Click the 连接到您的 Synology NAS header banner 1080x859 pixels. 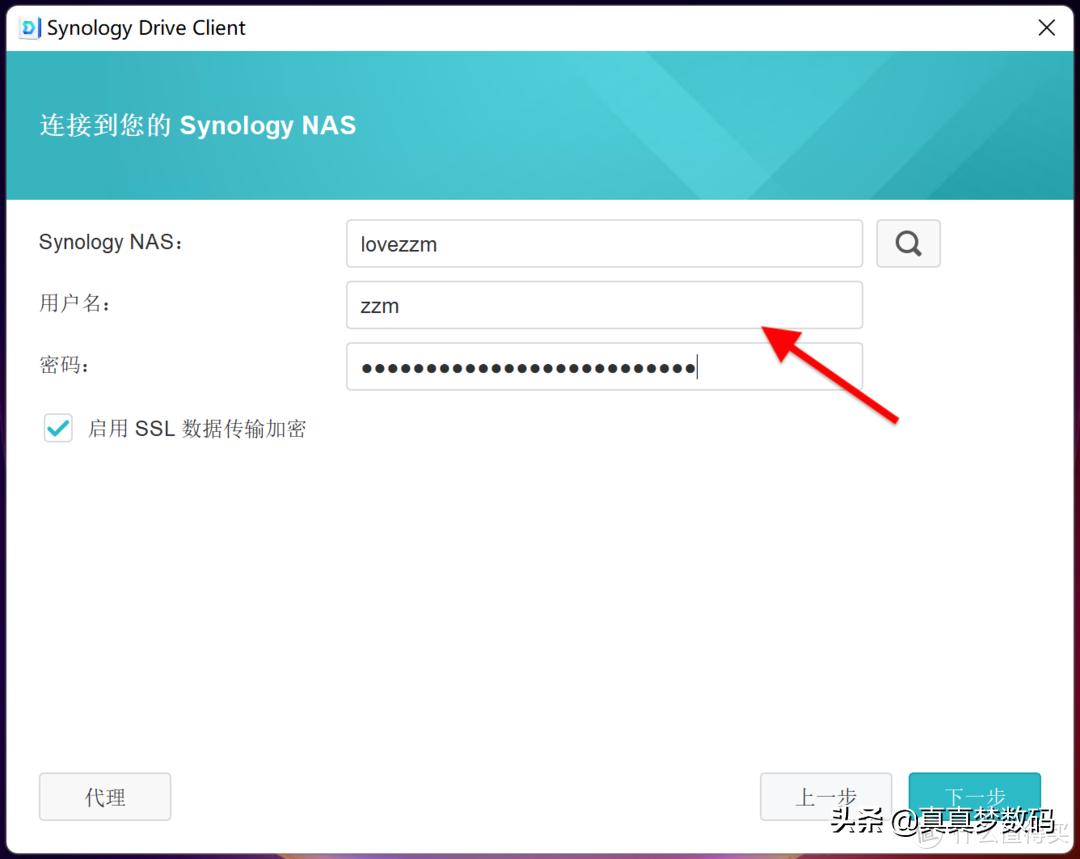point(196,125)
